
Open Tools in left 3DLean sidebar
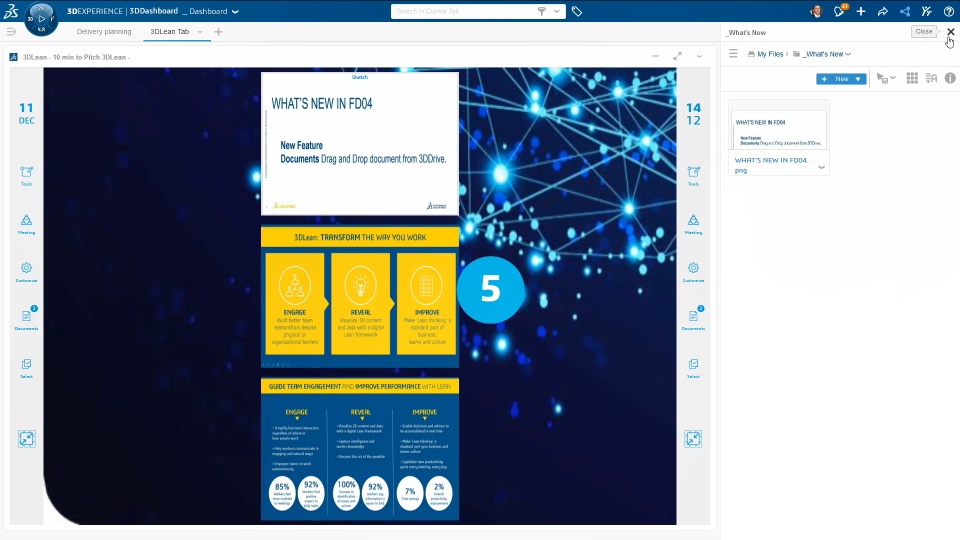pyautogui.click(x=26, y=175)
